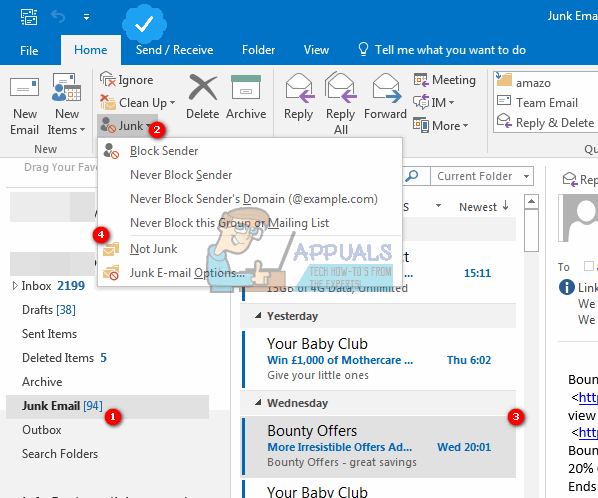This screenshot has height=498, width=598.
Task: Open the Your Baby Club email from Thu 6:02
Action: 379,359
